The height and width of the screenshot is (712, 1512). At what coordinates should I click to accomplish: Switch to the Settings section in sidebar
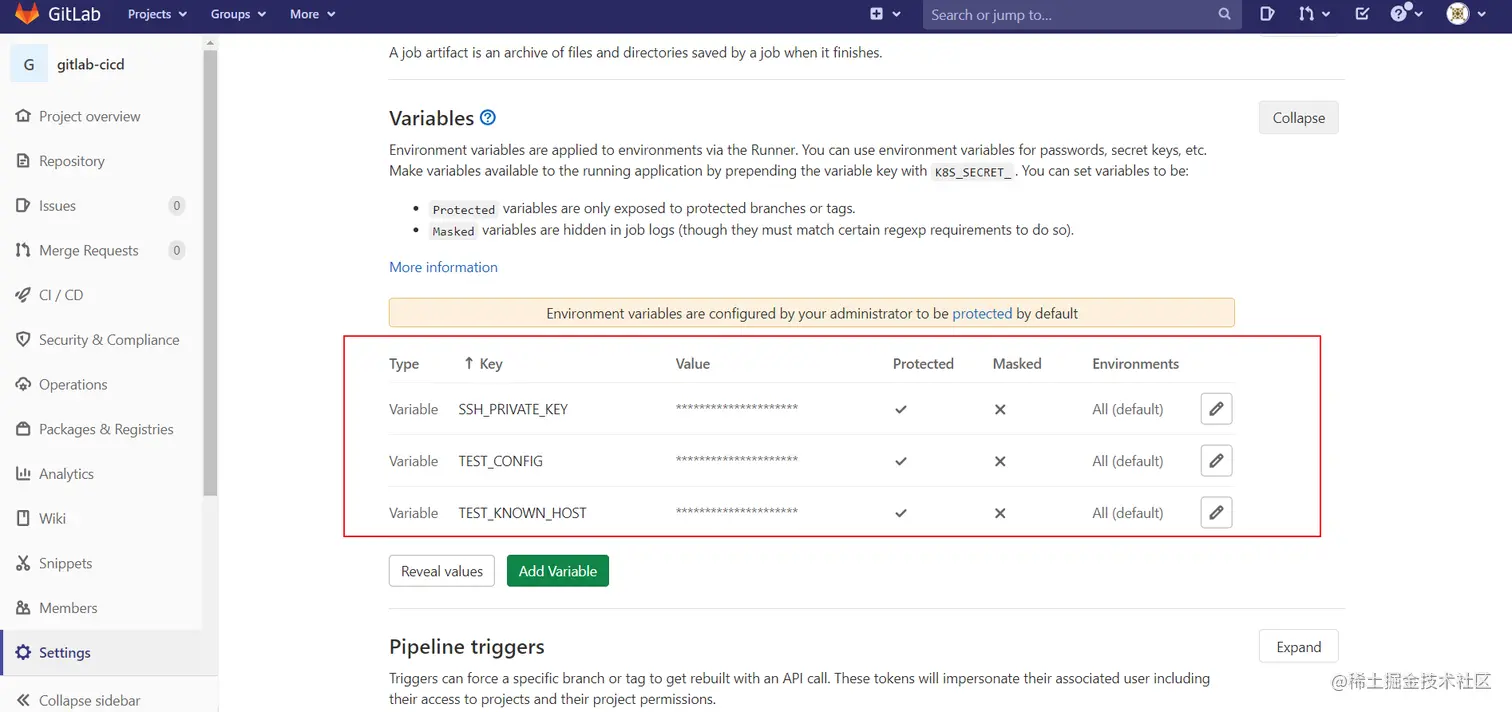62,652
